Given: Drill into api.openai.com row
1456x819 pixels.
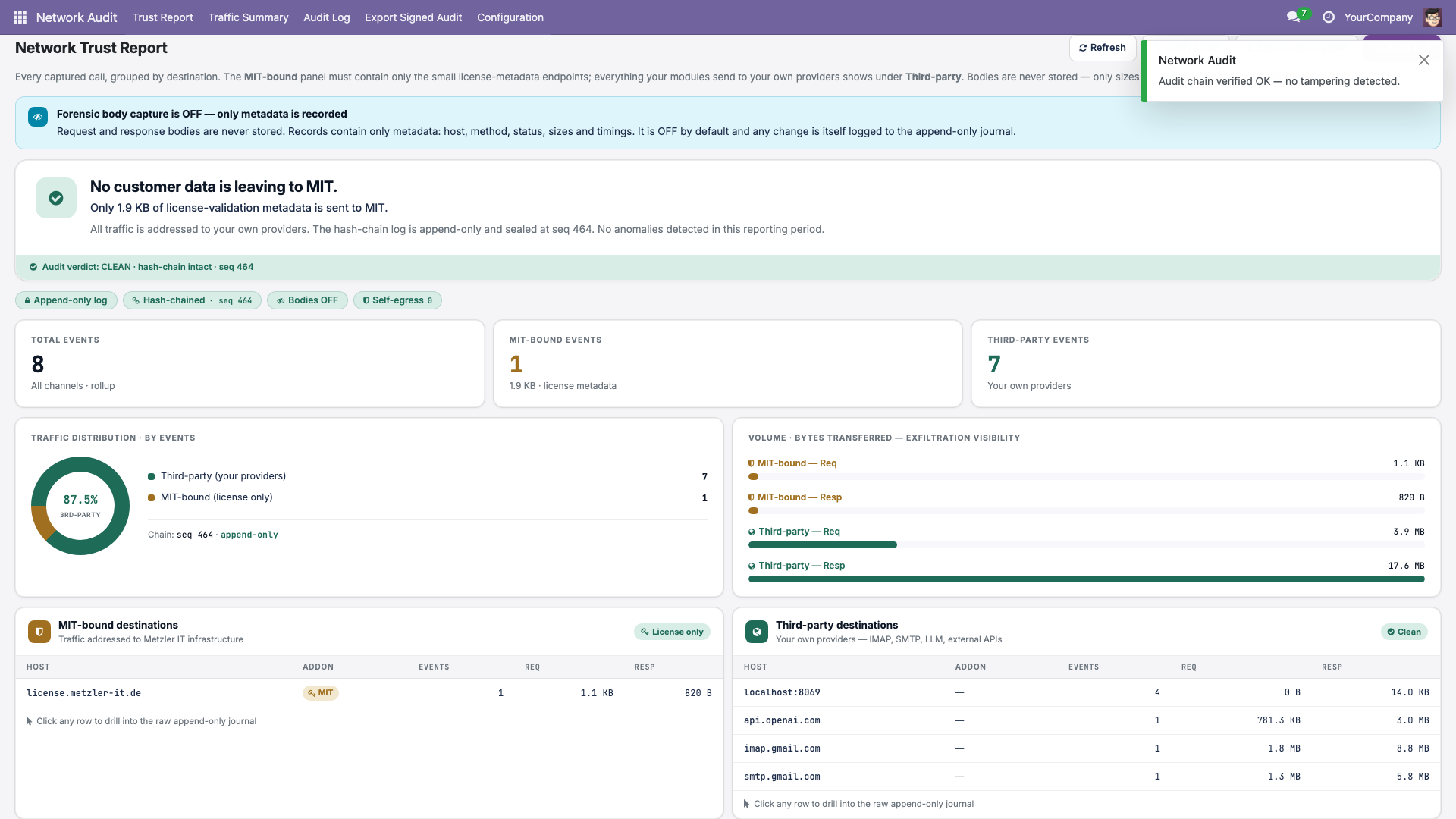Looking at the screenshot, I should pos(1086,720).
